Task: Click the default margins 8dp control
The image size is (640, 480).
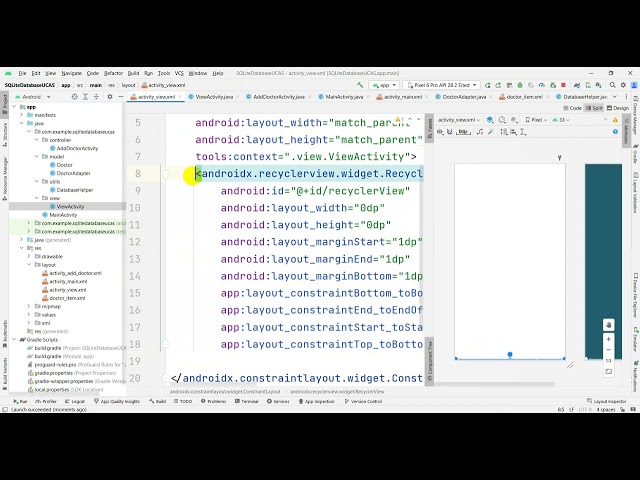Action: tap(463, 132)
